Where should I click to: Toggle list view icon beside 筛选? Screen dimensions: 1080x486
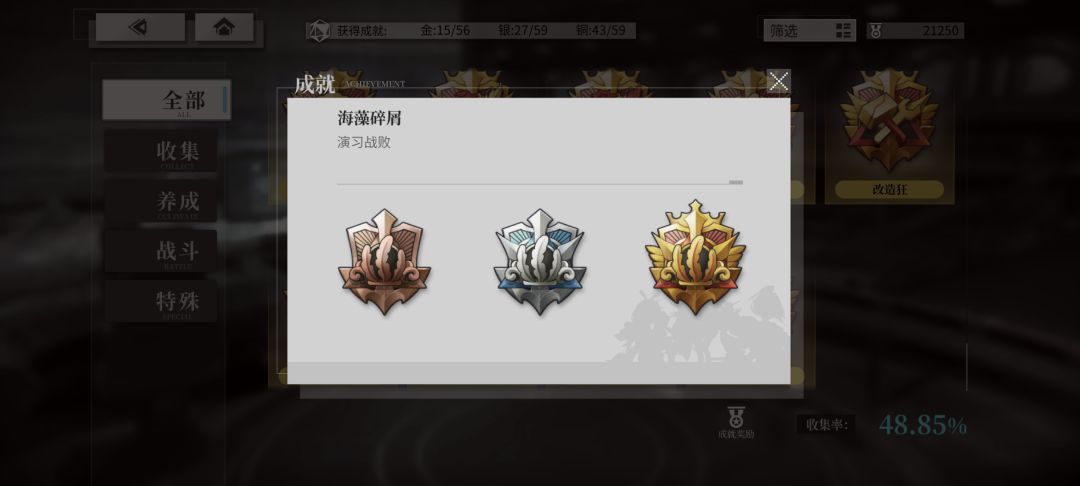coord(843,30)
